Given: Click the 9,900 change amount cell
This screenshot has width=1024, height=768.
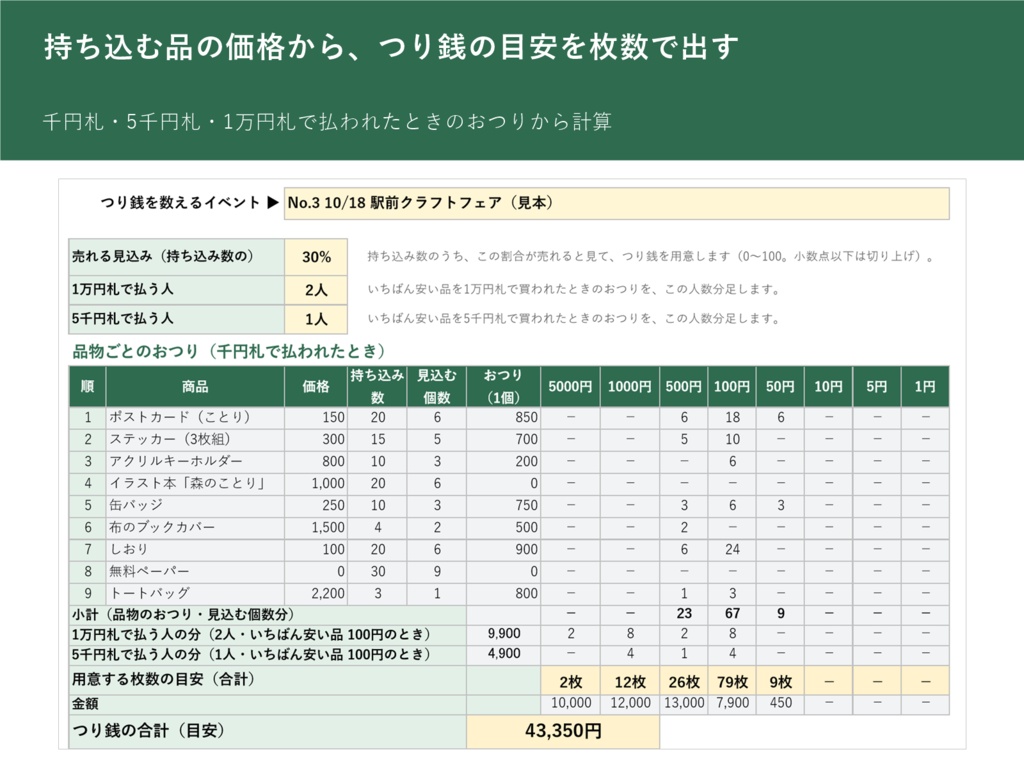Looking at the screenshot, I should 504,634.
